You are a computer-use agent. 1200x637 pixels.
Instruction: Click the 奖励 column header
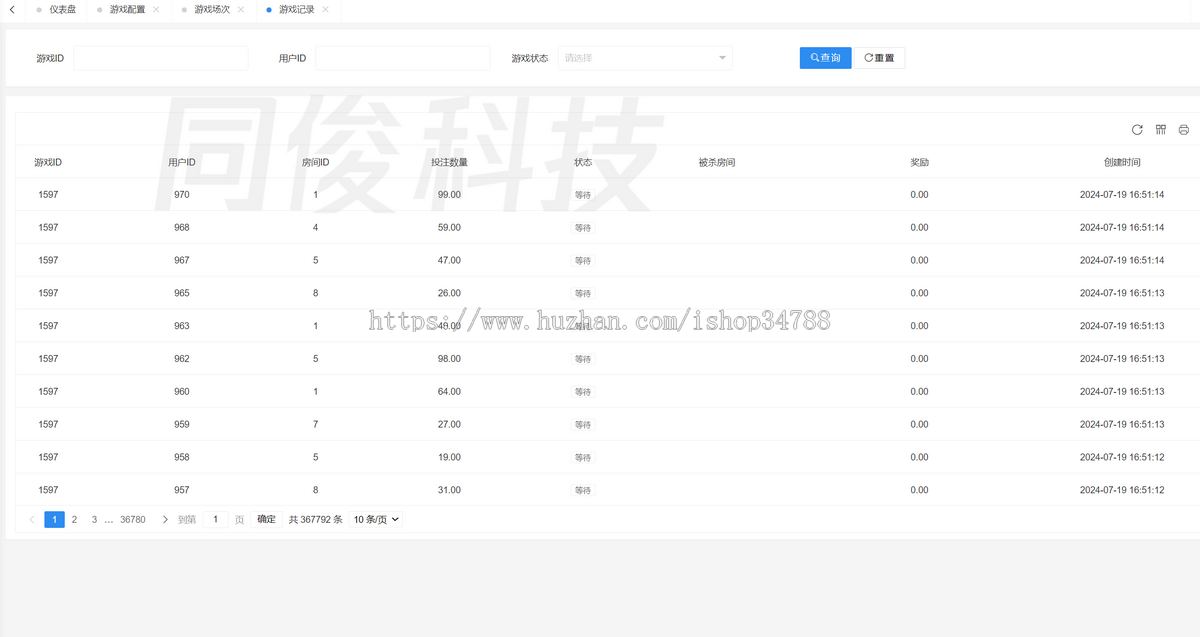[x=919, y=162]
